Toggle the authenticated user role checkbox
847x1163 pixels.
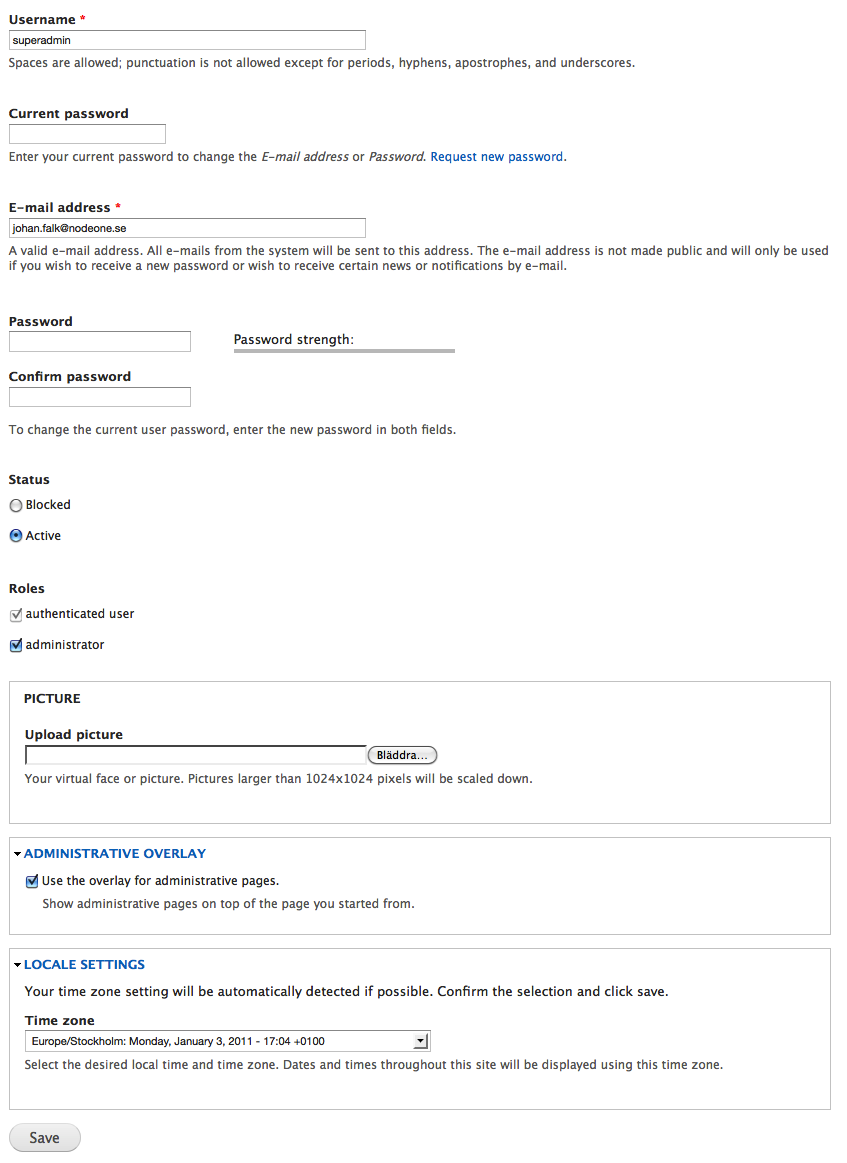16,615
